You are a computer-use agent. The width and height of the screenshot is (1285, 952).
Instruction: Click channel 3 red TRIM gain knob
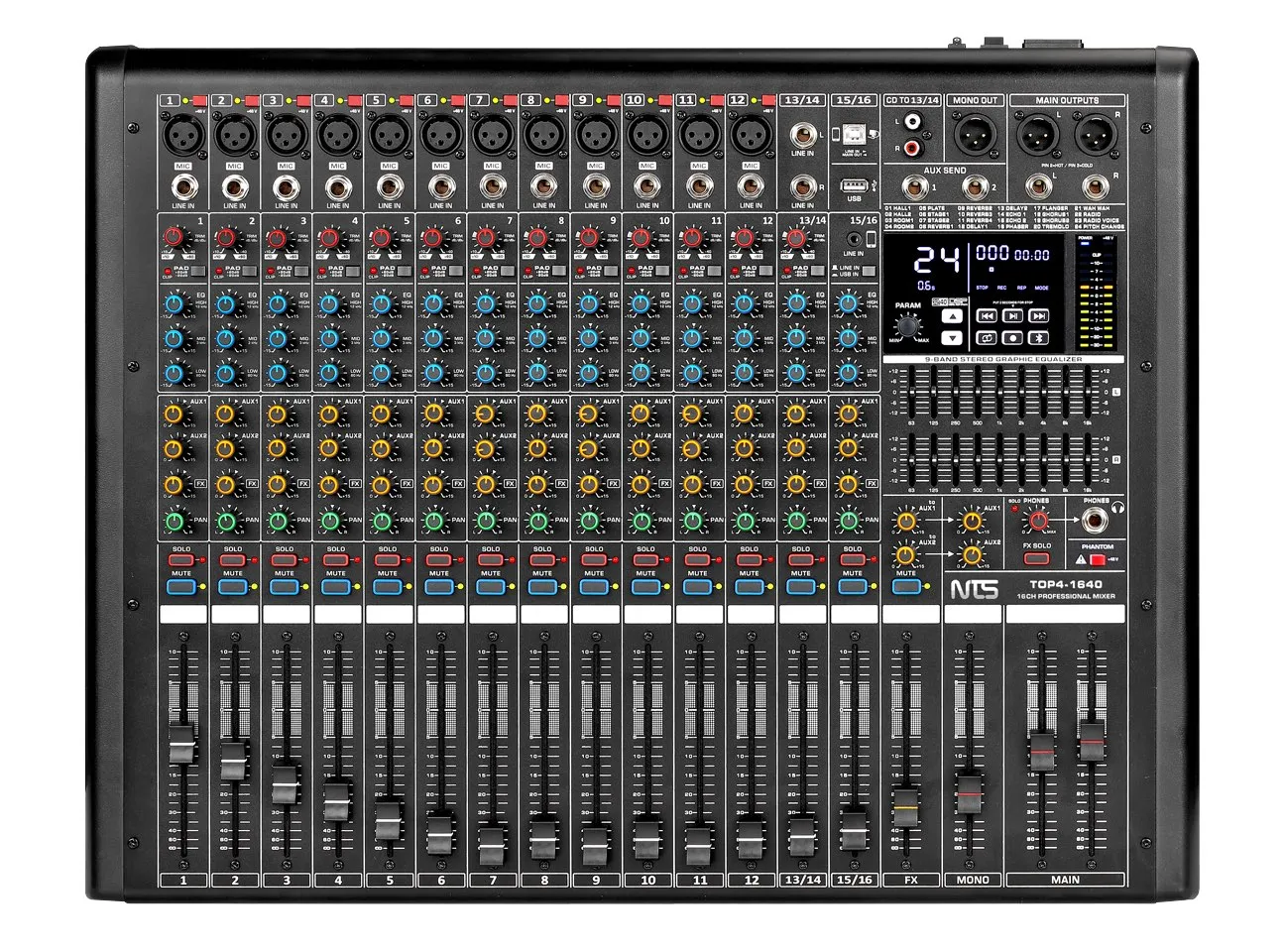click(x=278, y=238)
